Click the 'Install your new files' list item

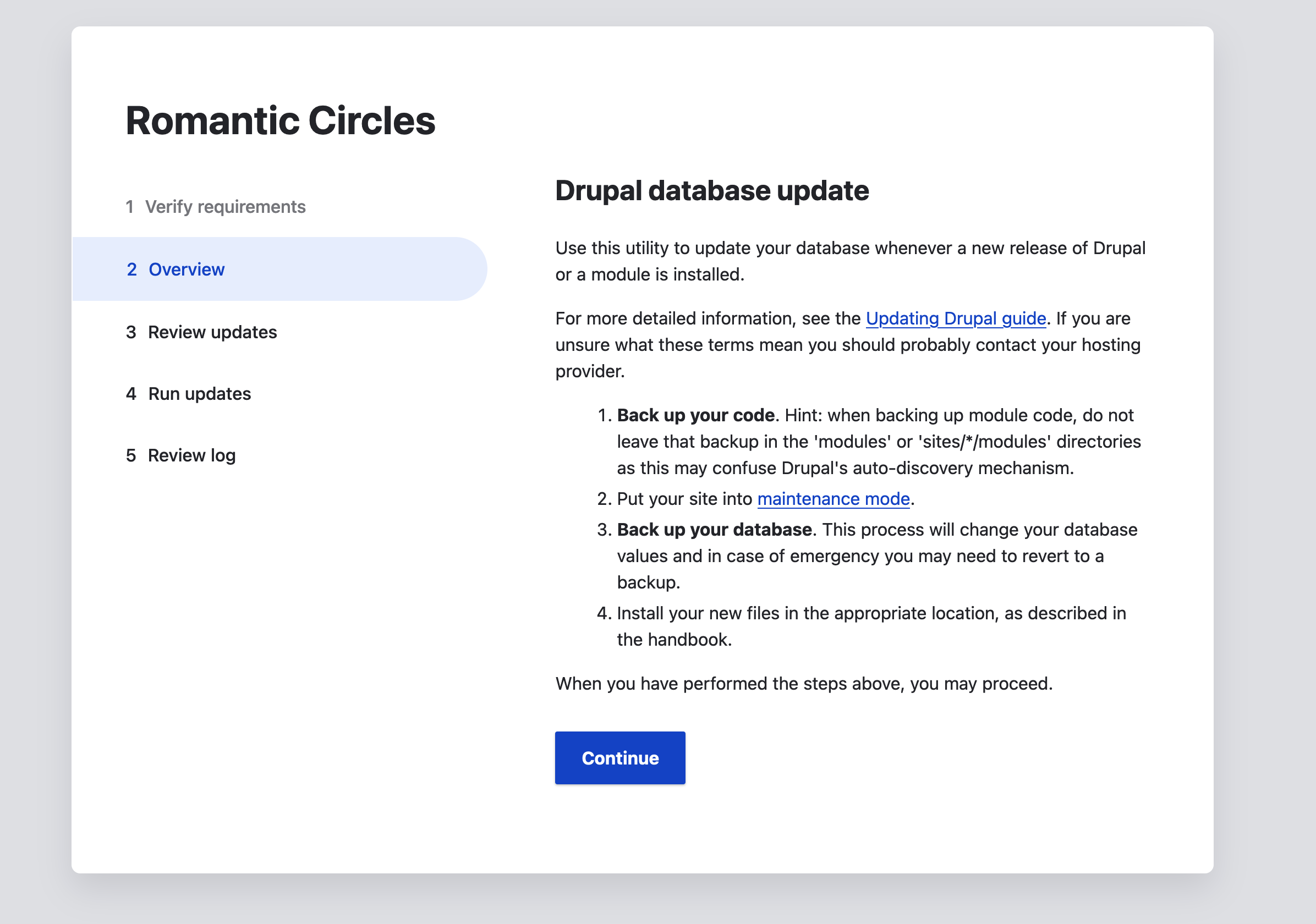coord(871,626)
